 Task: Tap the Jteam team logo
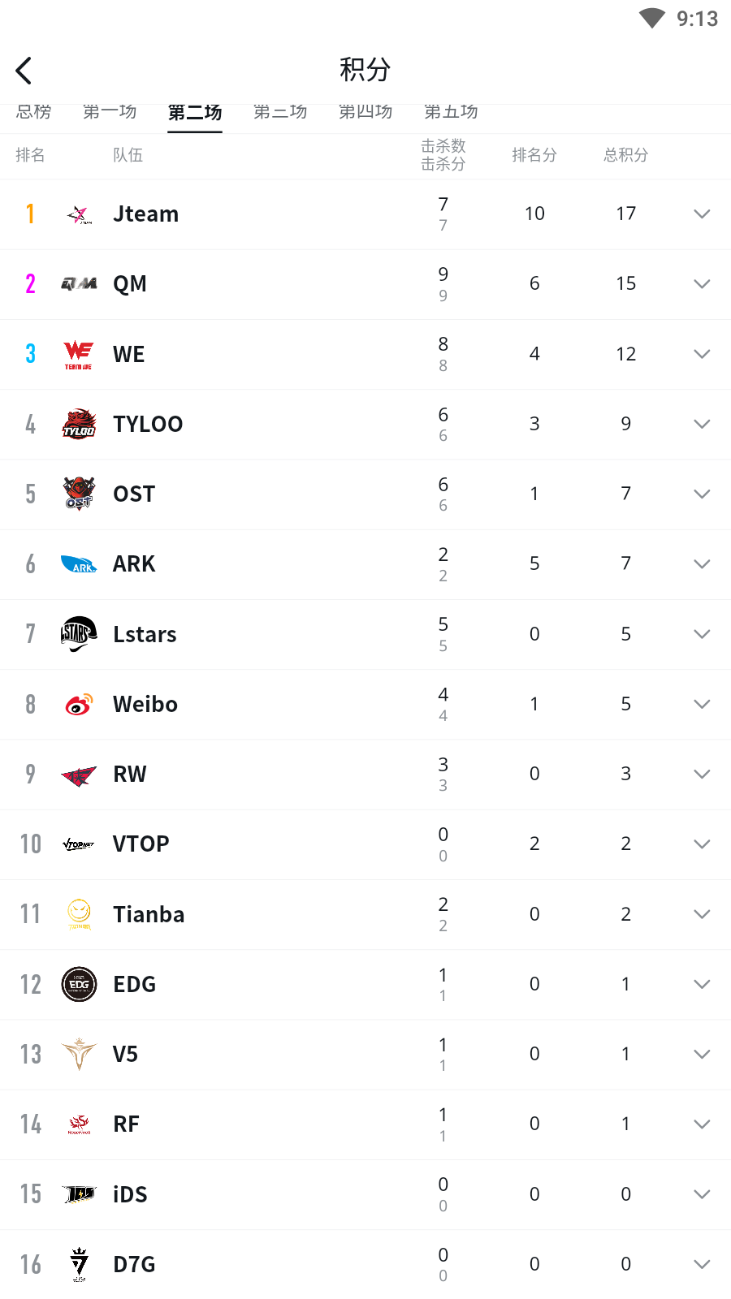coord(78,214)
